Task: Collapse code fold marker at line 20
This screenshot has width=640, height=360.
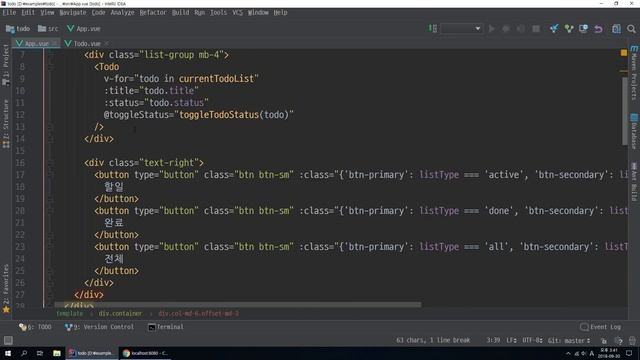Action: coord(50,211)
